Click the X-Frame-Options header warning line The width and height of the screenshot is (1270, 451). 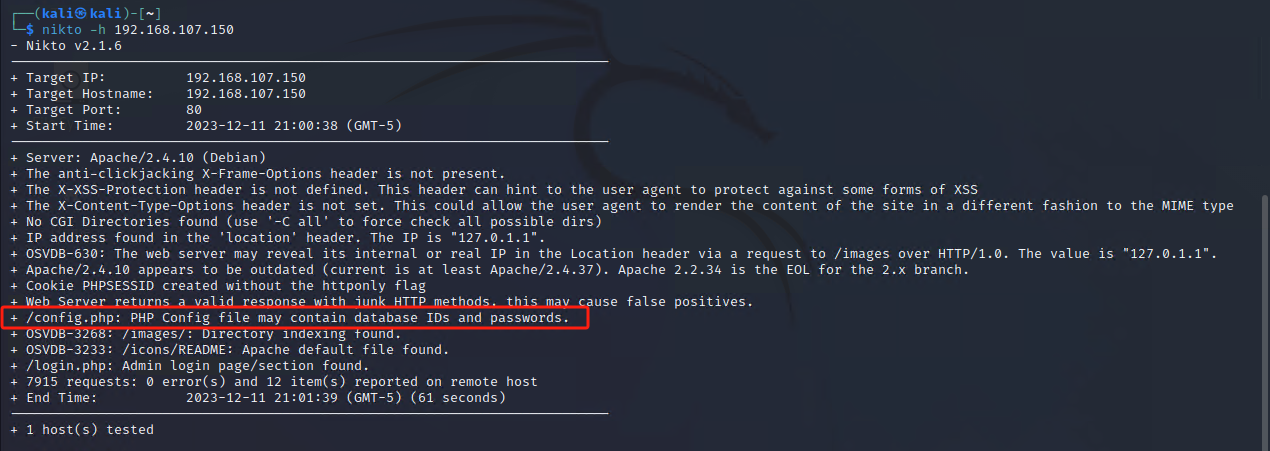(258, 174)
